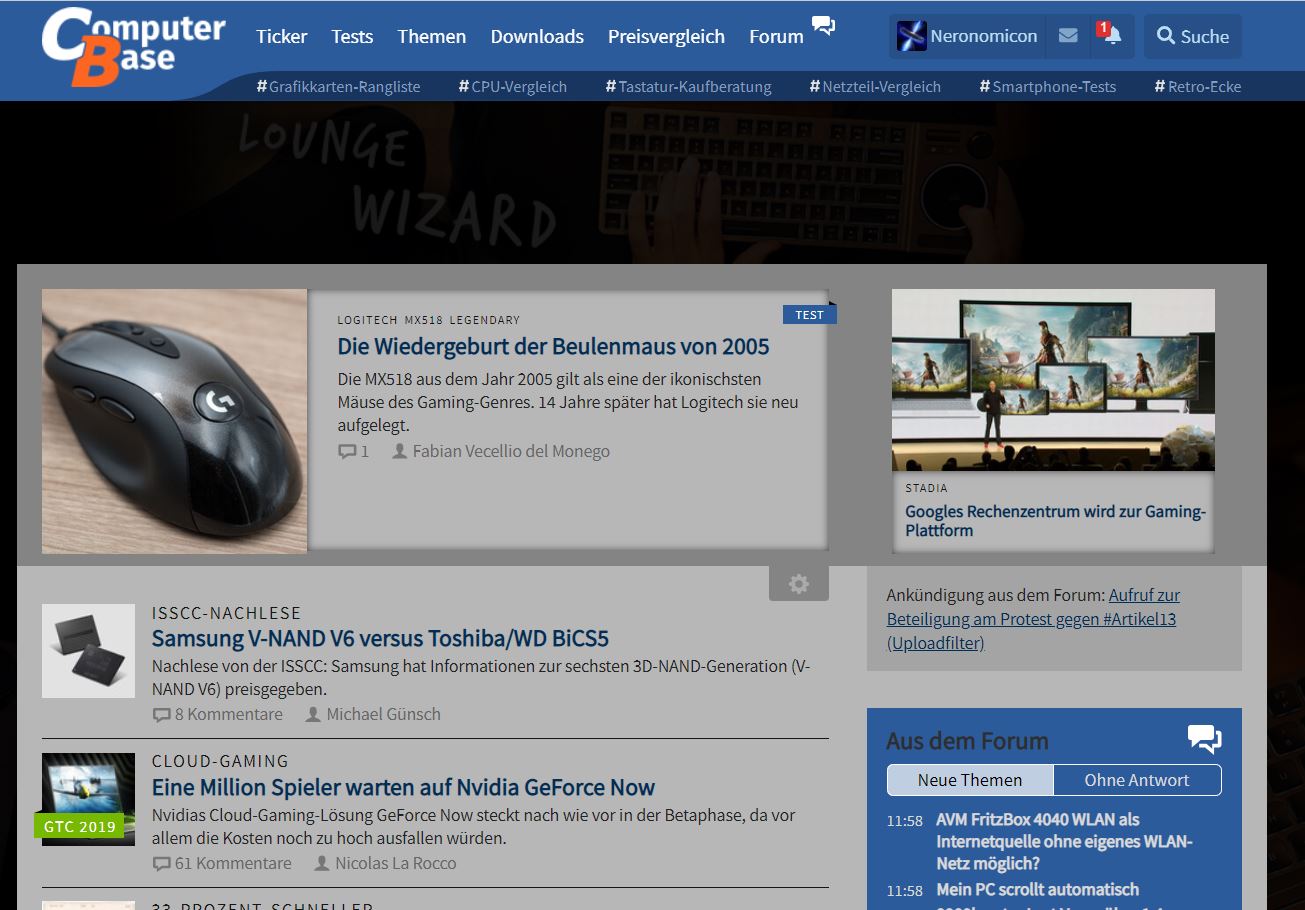This screenshot has width=1305, height=910.
Task: Click the speech bubbles icon in Aus dem Forum
Action: [1205, 739]
